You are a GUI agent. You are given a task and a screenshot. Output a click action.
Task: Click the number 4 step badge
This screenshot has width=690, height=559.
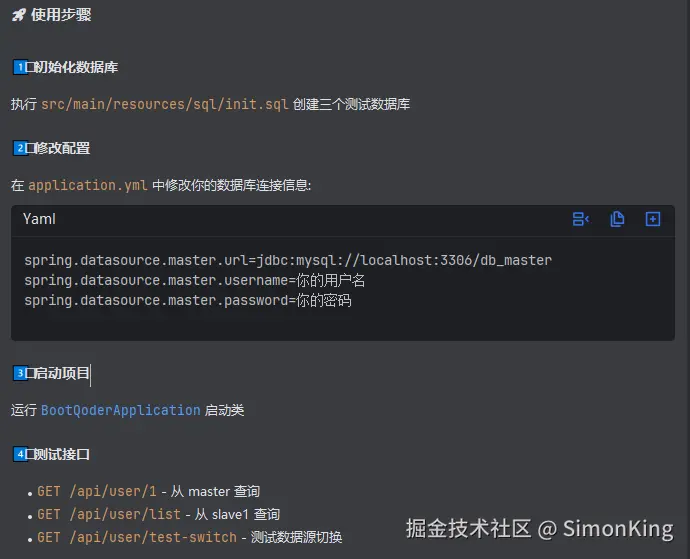tap(20, 454)
